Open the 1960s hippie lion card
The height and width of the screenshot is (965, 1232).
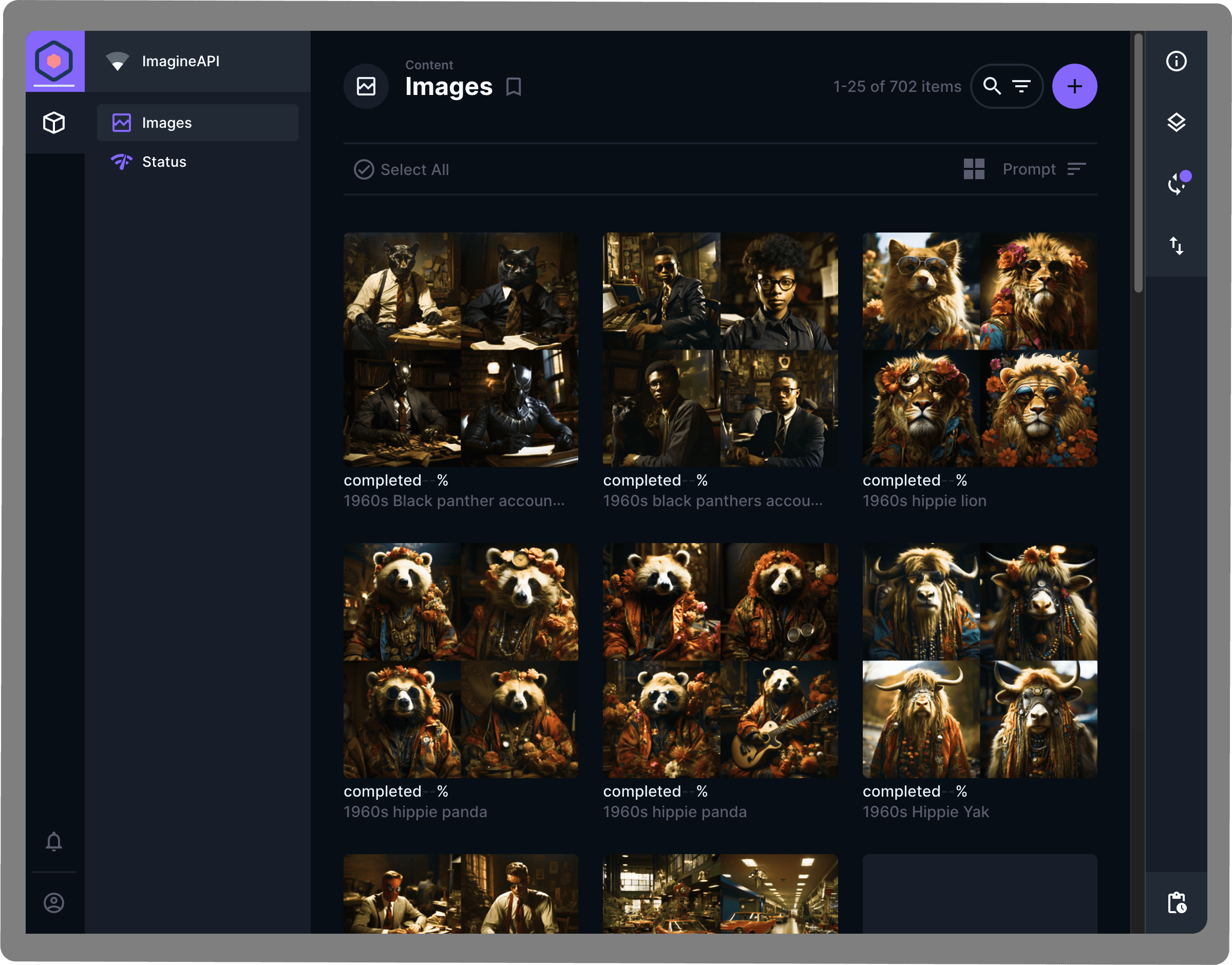pos(979,350)
